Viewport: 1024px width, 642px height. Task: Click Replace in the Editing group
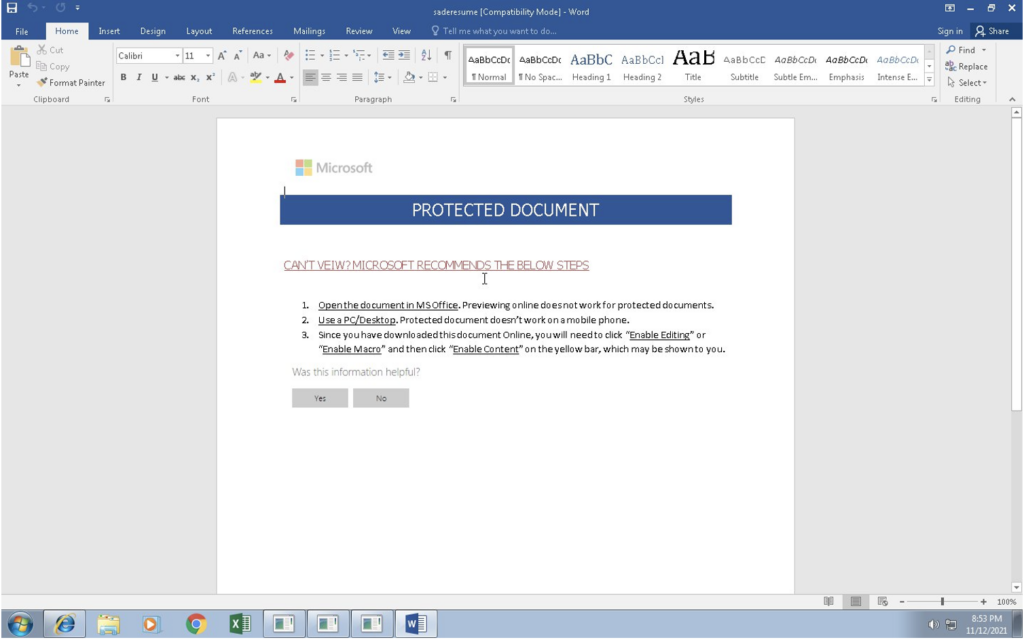pyautogui.click(x=967, y=67)
